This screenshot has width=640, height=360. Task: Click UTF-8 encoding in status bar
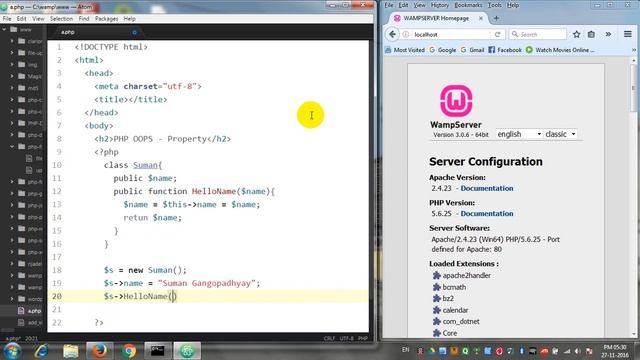tap(347, 338)
